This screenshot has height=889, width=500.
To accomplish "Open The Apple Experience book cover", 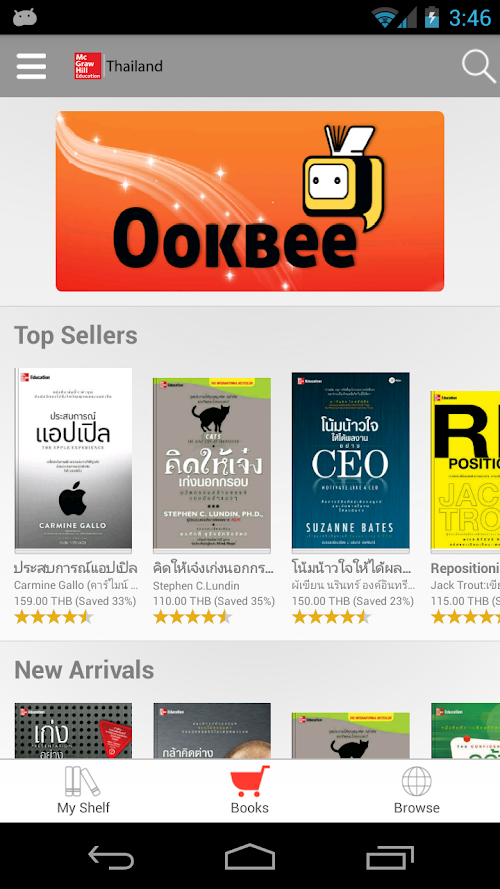I will point(73,460).
